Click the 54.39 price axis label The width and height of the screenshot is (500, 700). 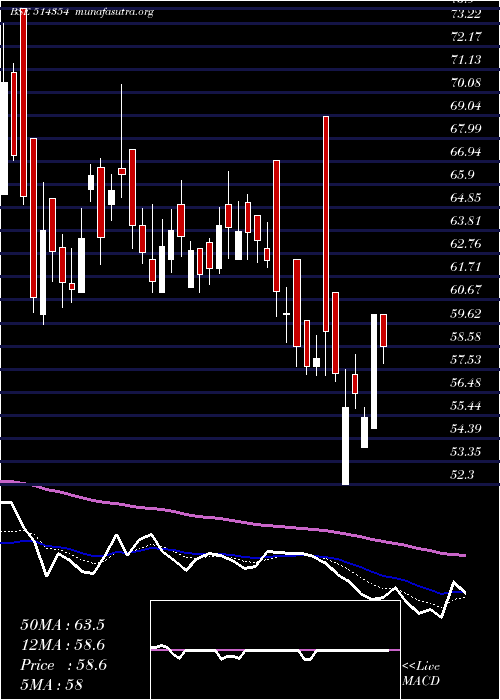point(467,429)
